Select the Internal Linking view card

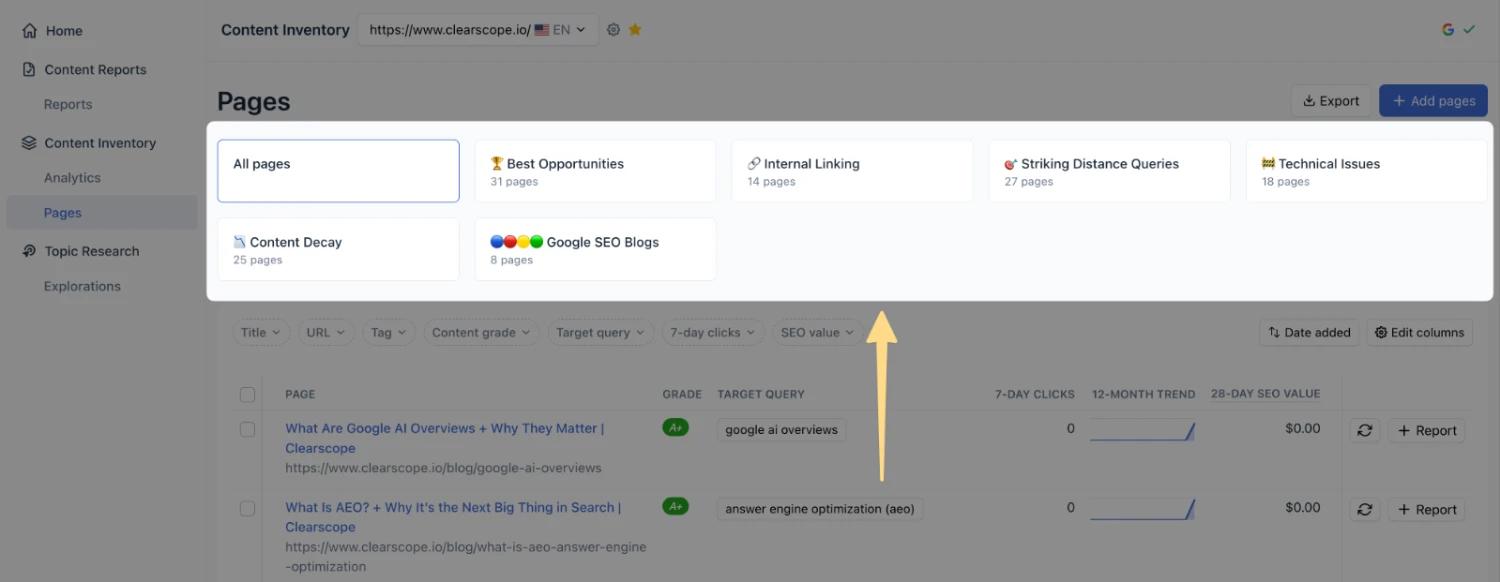click(x=852, y=171)
